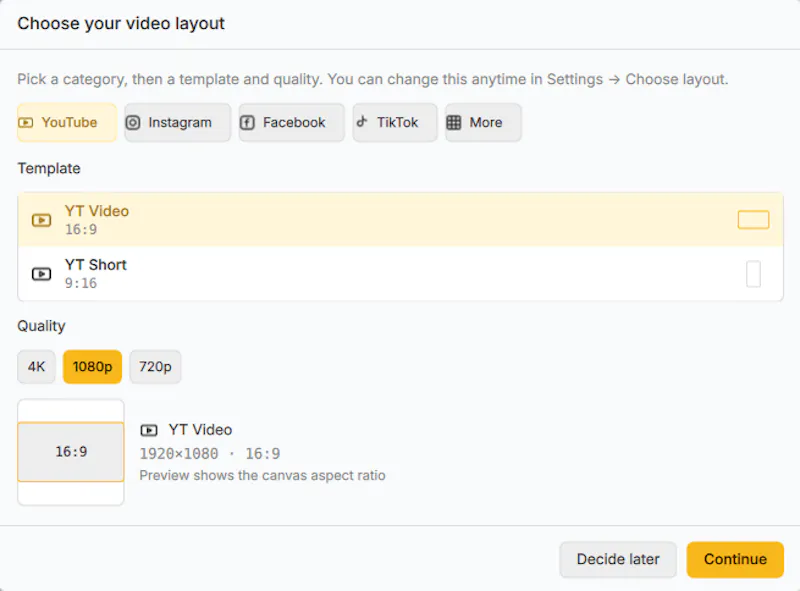
Task: Click the 1920×1080 resolution text
Action: click(x=179, y=454)
